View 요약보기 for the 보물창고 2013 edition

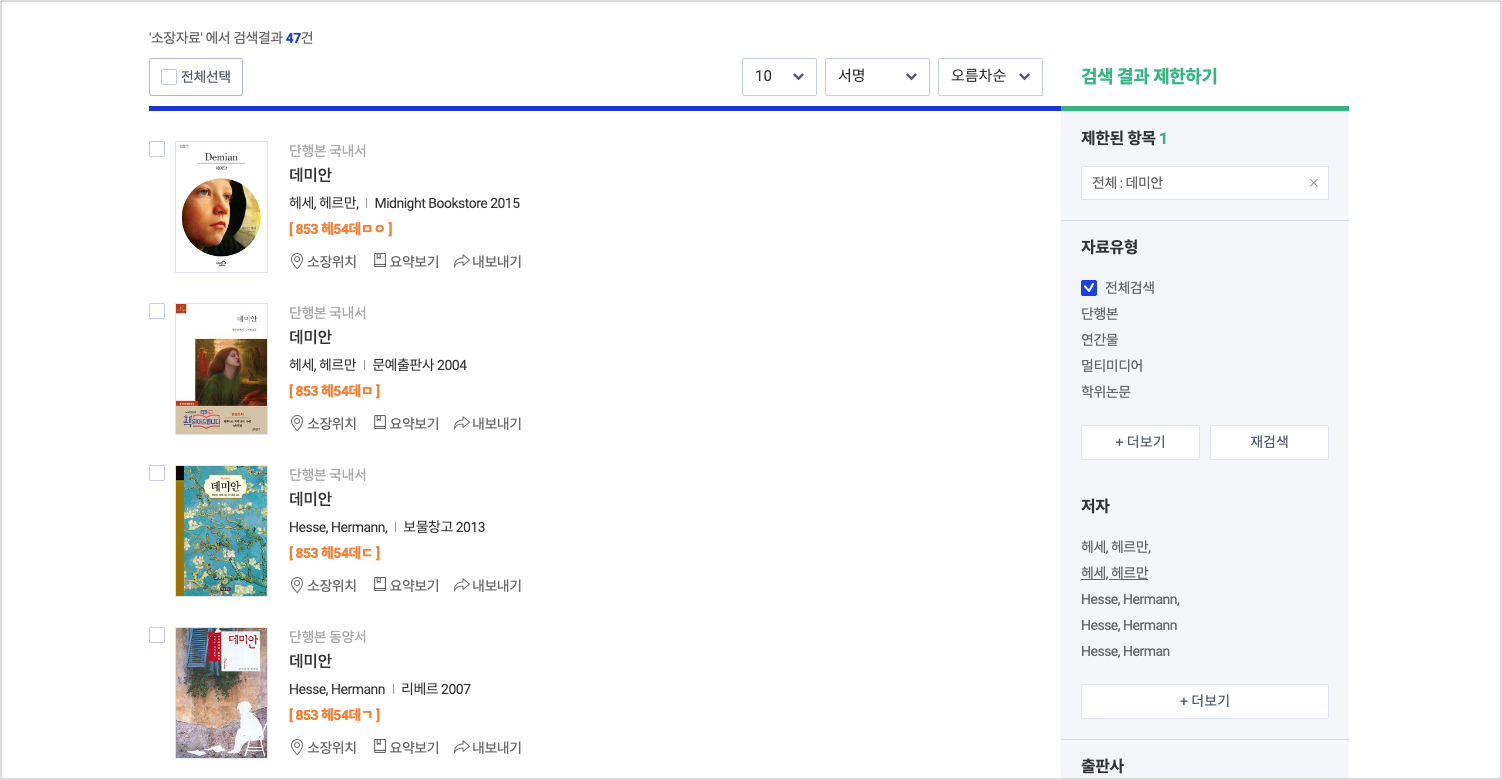tap(406, 585)
